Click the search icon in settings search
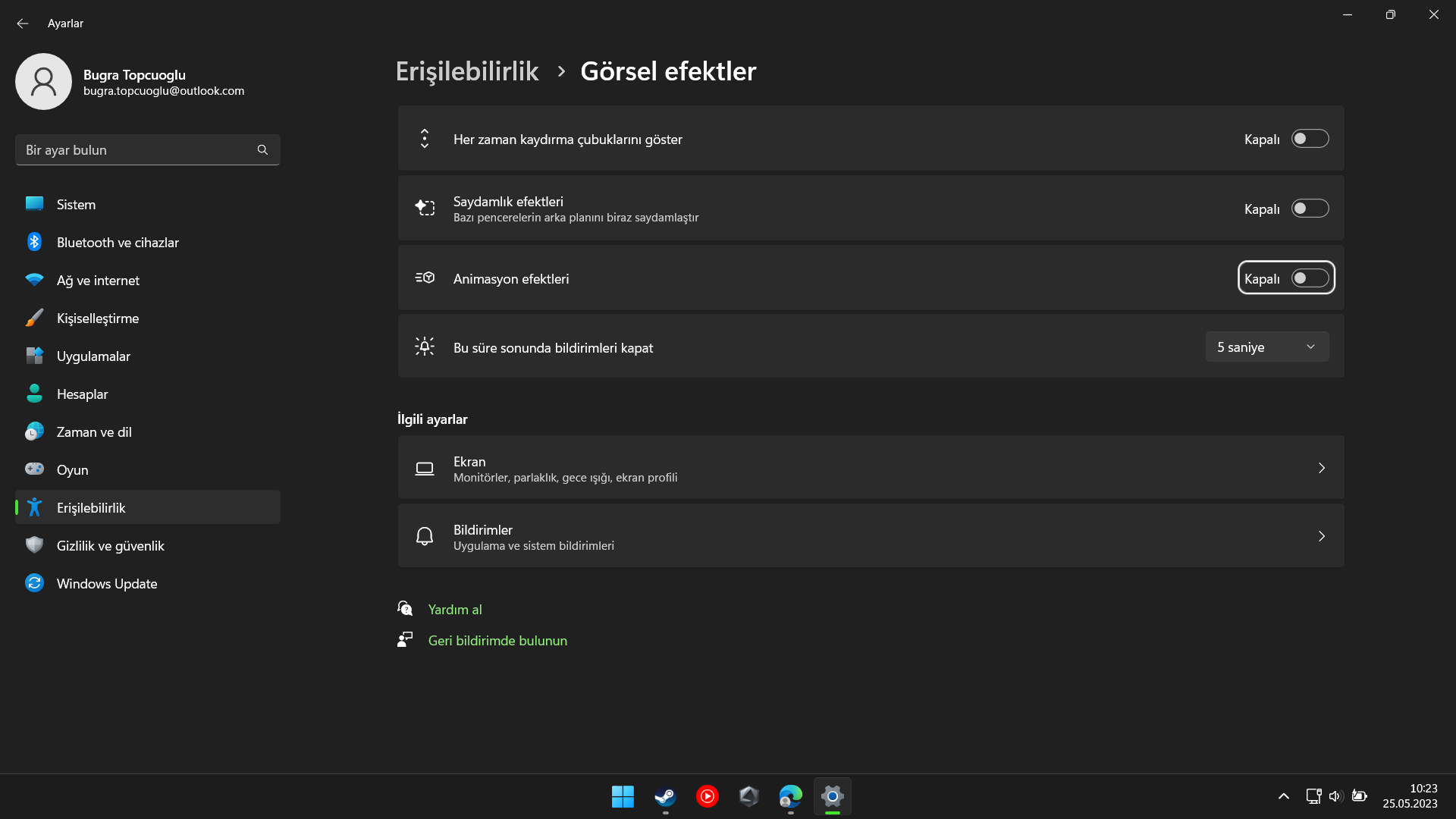This screenshot has width=1456, height=819. click(x=262, y=150)
